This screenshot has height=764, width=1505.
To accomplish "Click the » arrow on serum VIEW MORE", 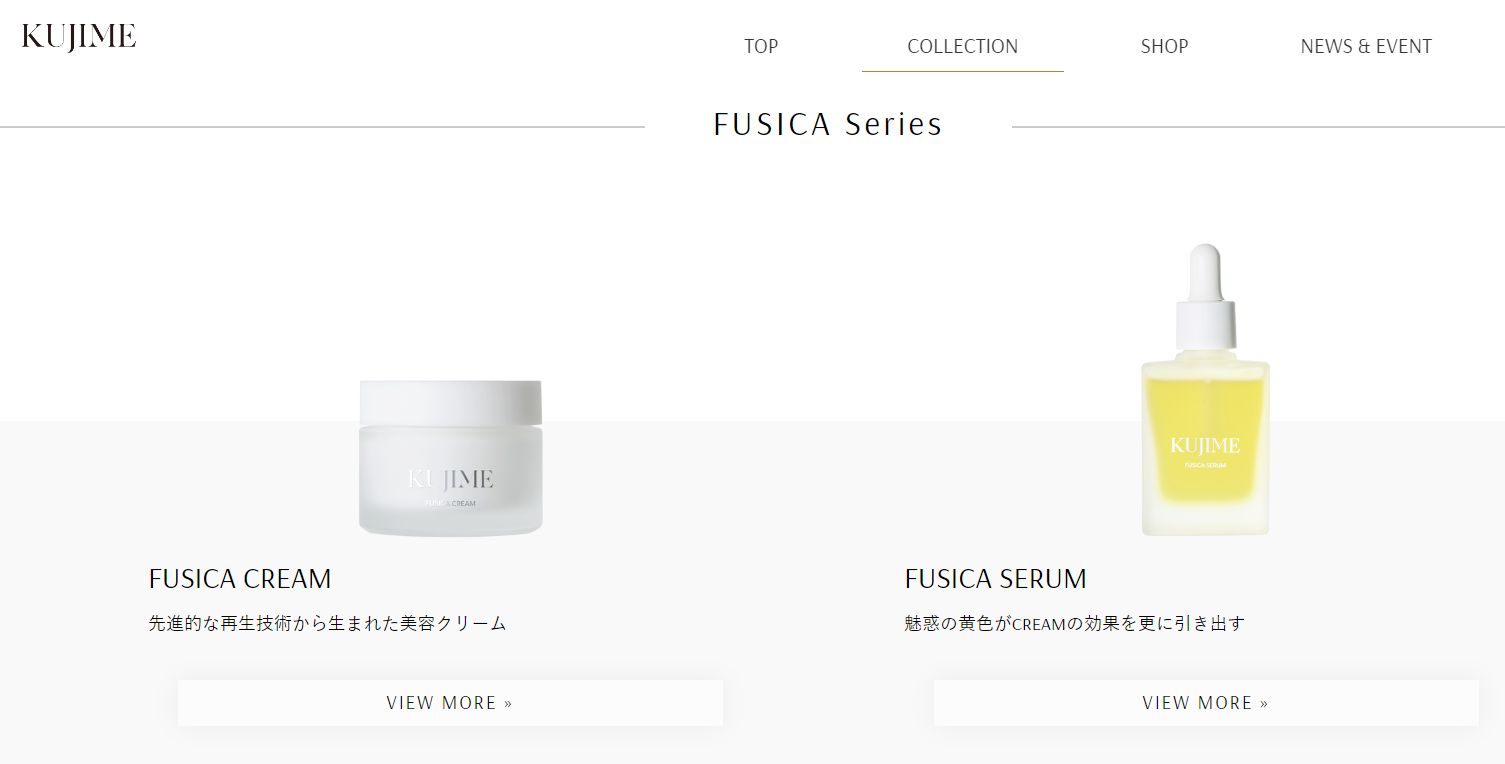I will (x=1264, y=704).
